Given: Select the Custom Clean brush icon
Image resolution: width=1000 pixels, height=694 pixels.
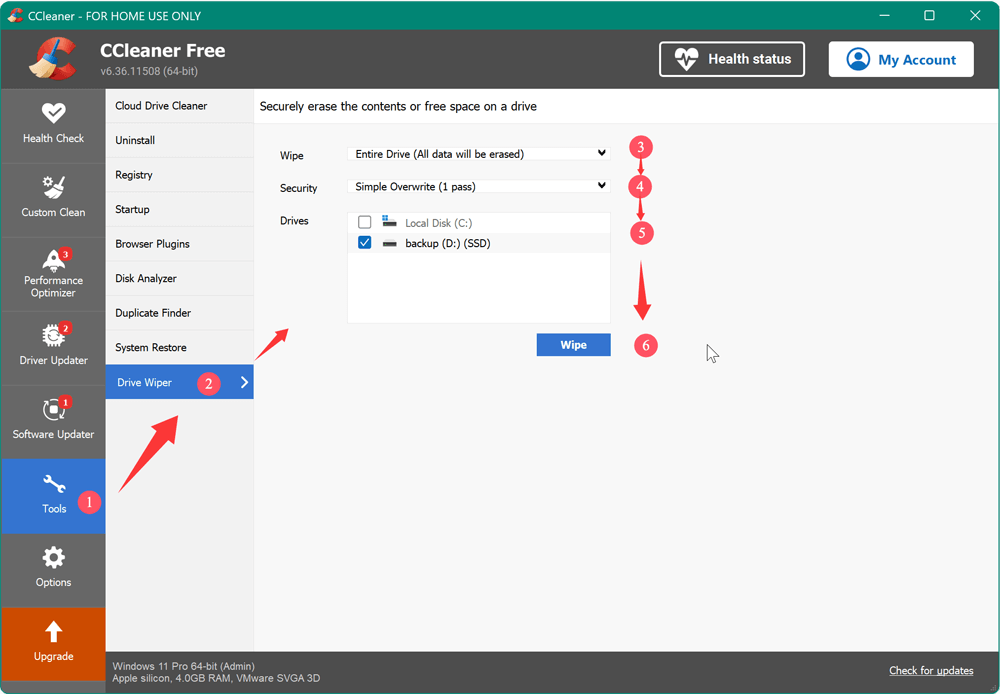Looking at the screenshot, I should coord(53,187).
